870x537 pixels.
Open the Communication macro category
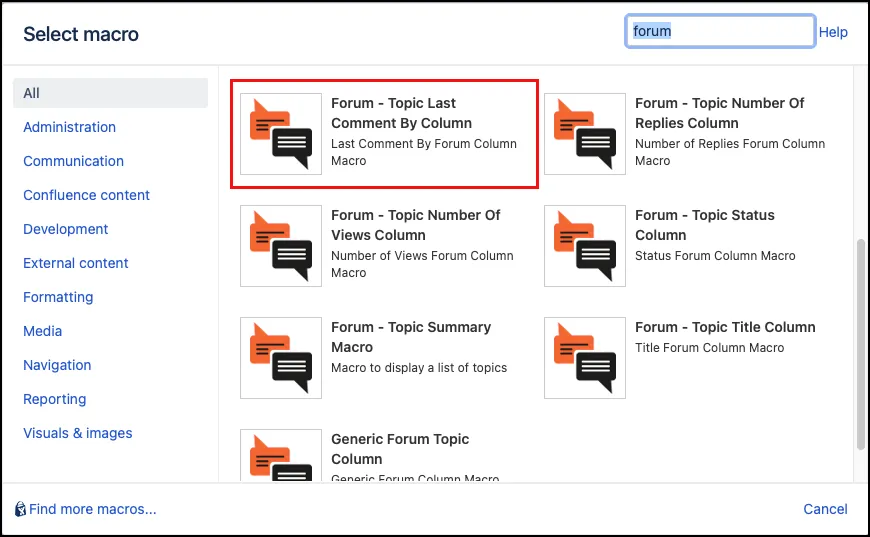pos(73,161)
